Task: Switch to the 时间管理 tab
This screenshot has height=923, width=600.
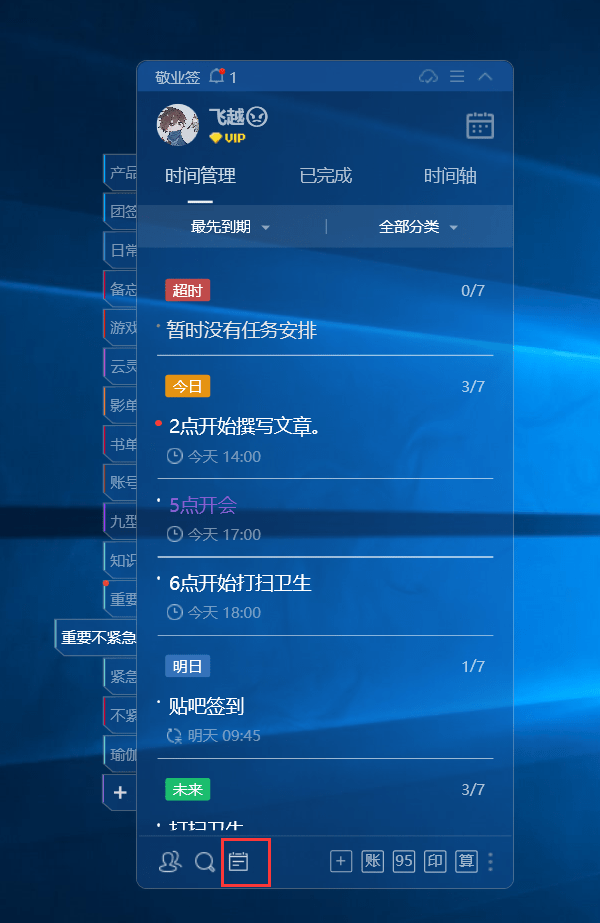Action: [x=200, y=175]
